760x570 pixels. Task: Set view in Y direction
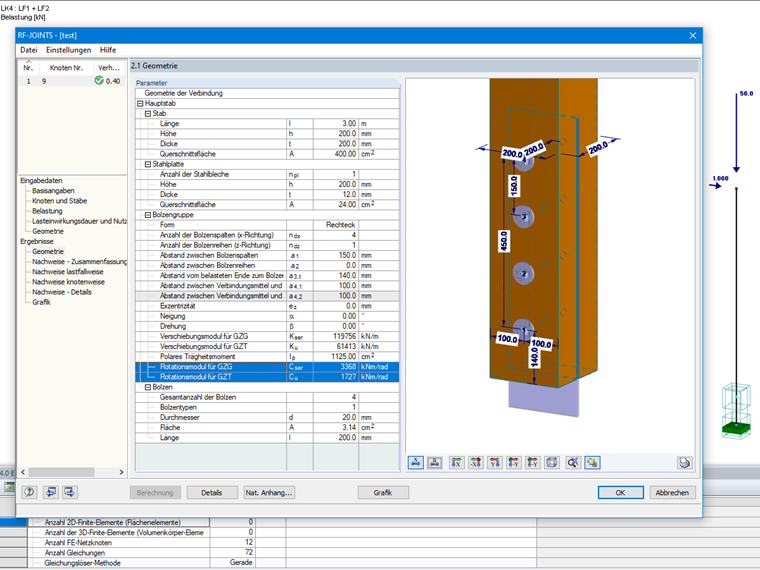click(494, 462)
